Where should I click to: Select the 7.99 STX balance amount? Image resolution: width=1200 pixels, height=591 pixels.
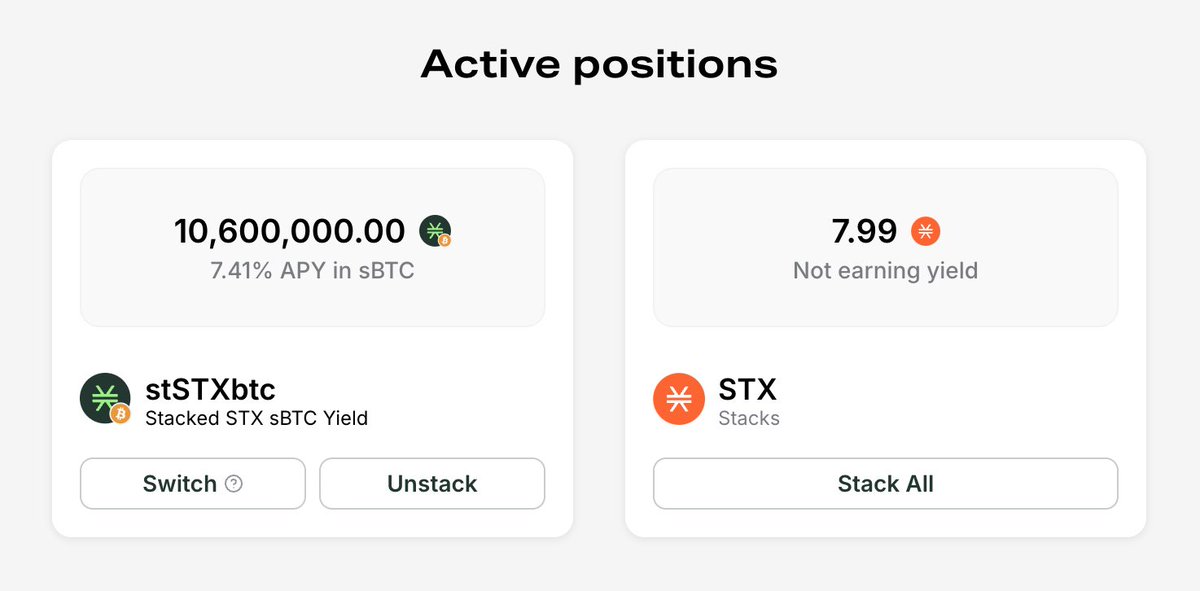(x=865, y=232)
